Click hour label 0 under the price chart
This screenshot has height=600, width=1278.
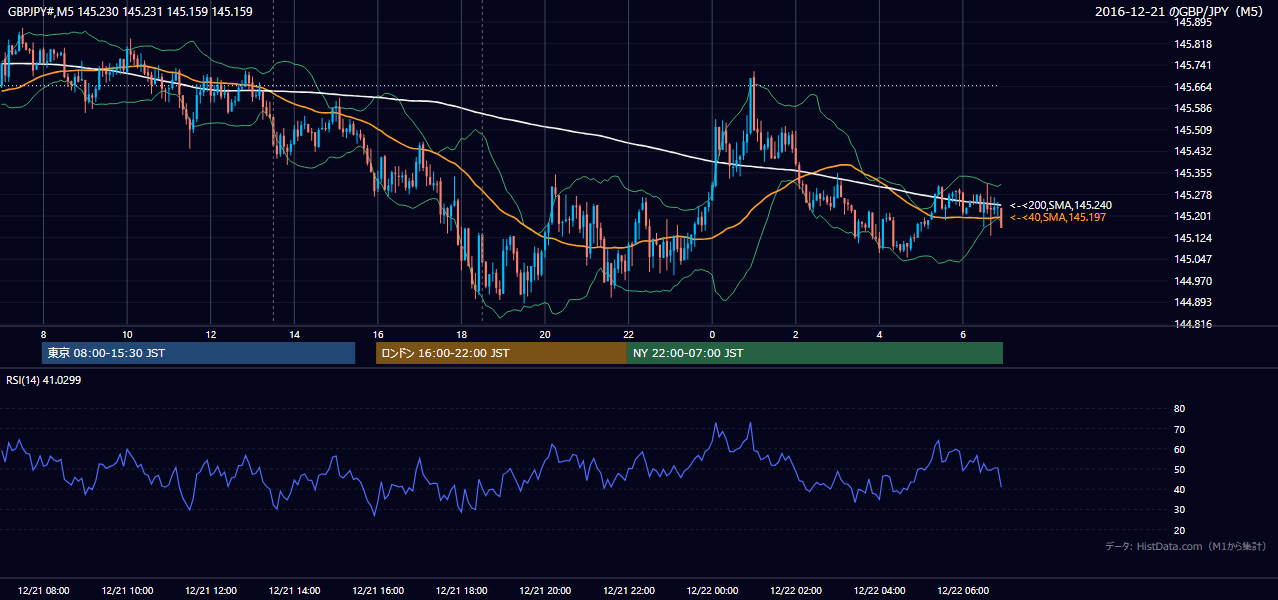pos(712,335)
